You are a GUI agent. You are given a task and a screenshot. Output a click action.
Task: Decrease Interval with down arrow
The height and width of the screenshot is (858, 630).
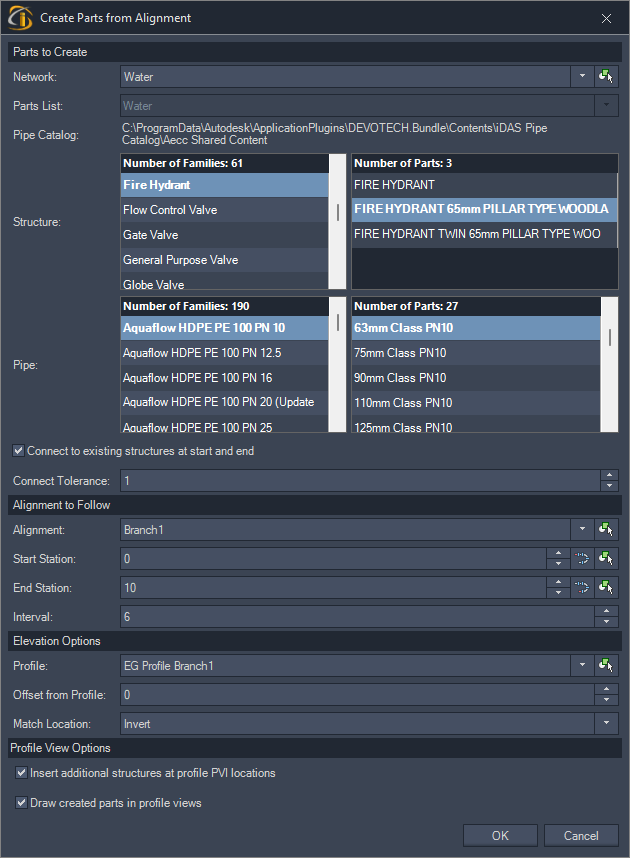point(606,622)
